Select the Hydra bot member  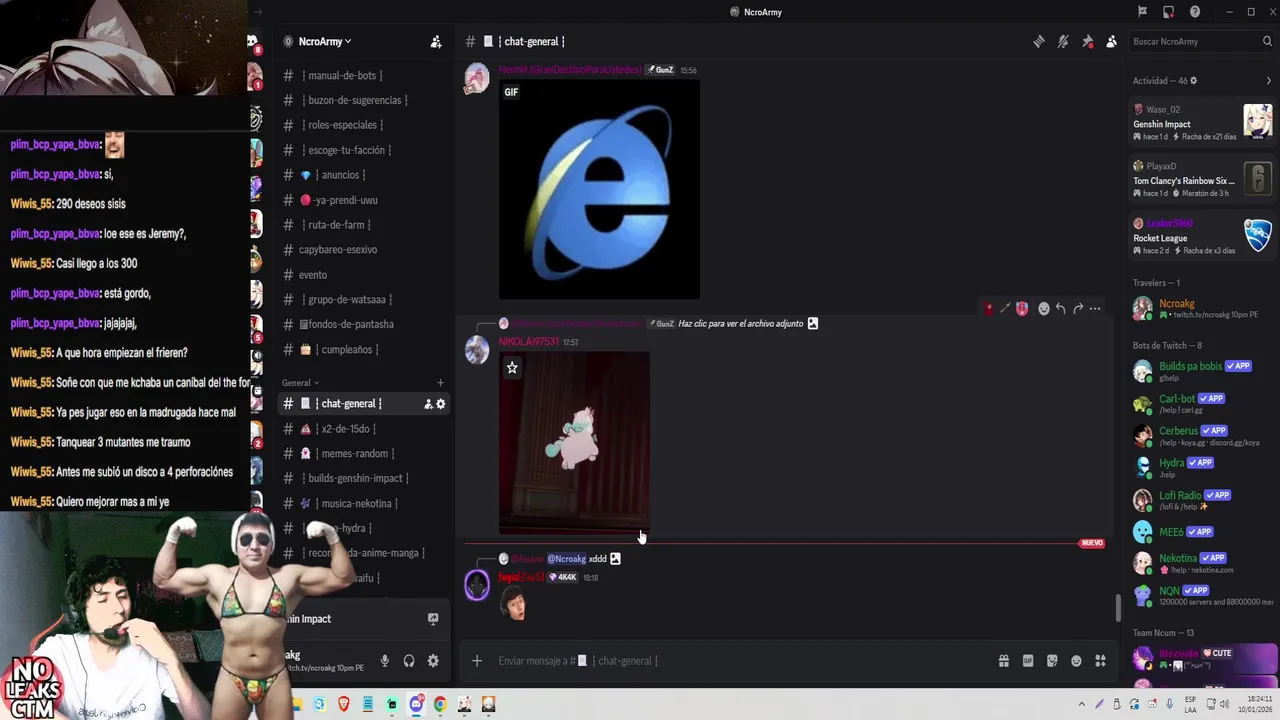(1202, 468)
